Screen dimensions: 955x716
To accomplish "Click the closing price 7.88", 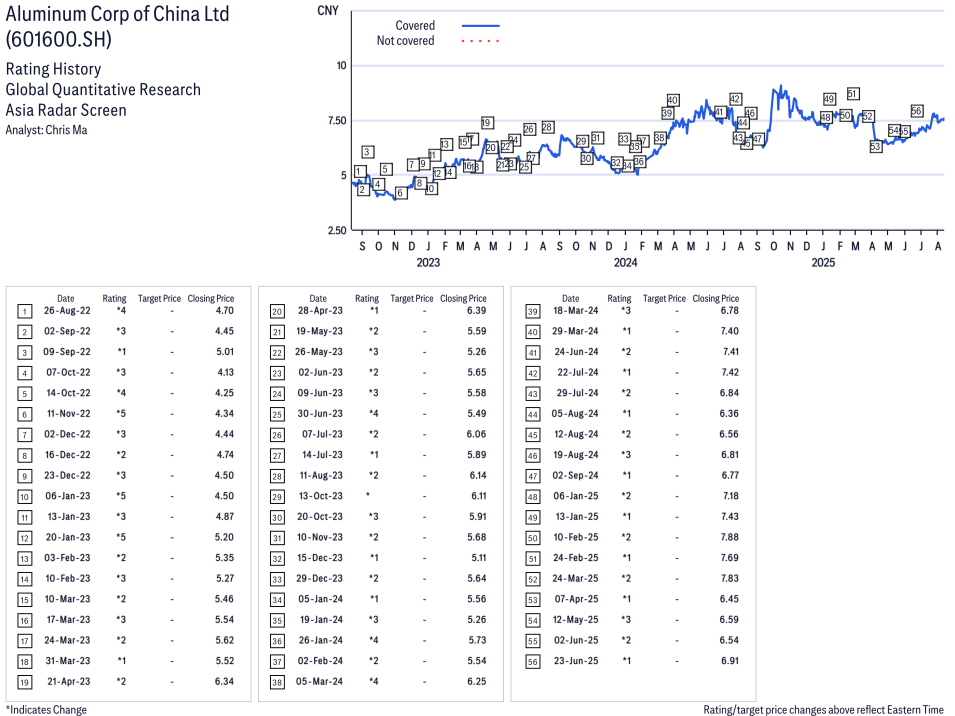I will [x=730, y=537].
